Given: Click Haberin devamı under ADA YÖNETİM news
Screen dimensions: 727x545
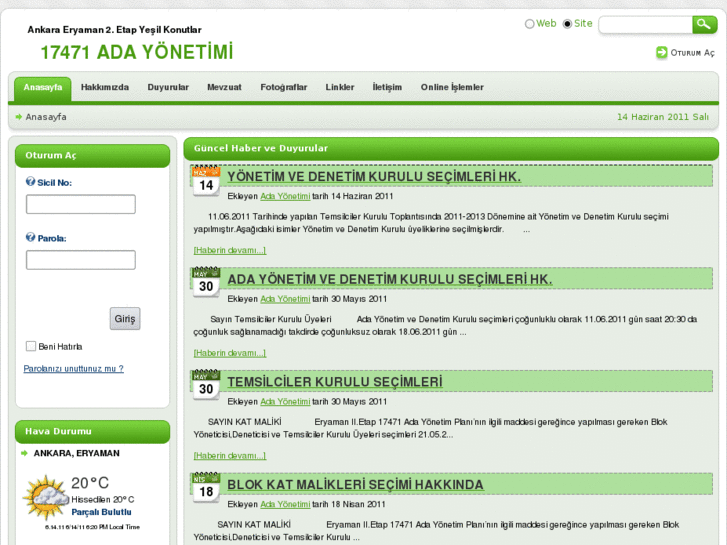Looking at the screenshot, I should [230, 353].
